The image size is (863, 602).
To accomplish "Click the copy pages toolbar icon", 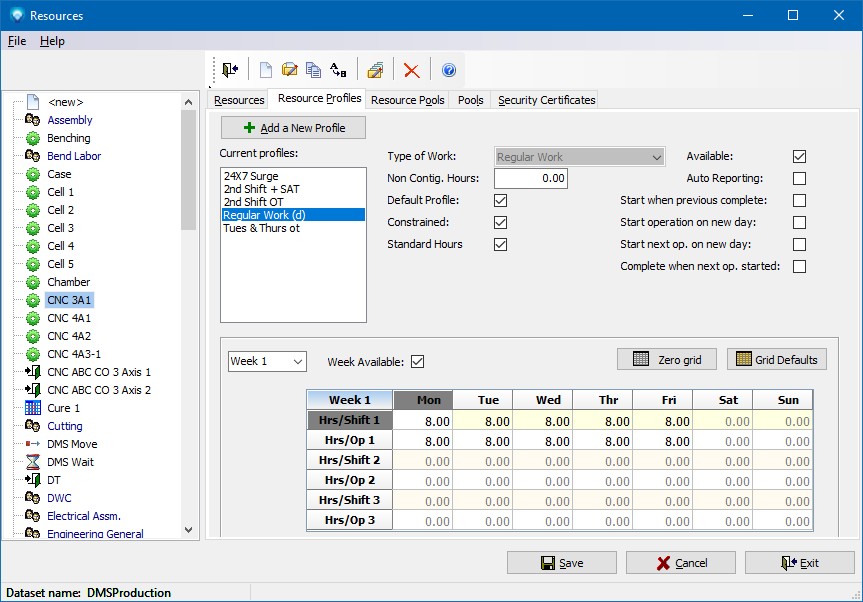I will (313, 70).
